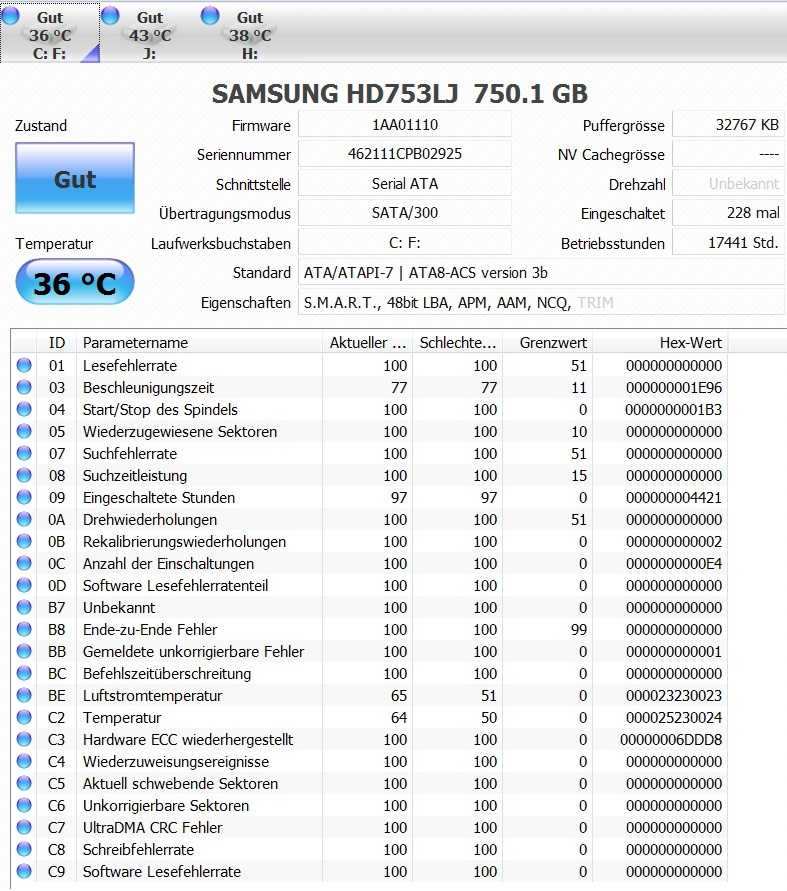Click status icon of Rekalibrierungswiederholungen row
Screen dimensions: 787x891
(x=24, y=542)
